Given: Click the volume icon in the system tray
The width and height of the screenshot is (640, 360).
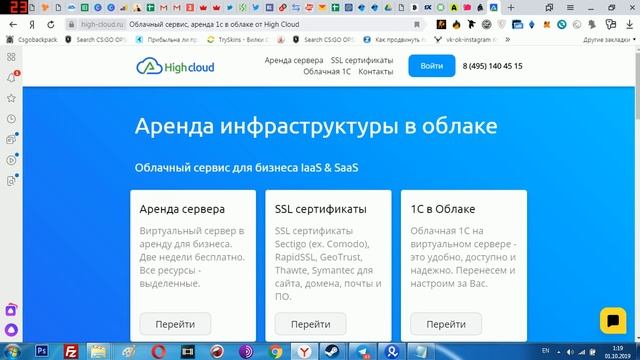Looking at the screenshot, I should click(570, 351).
